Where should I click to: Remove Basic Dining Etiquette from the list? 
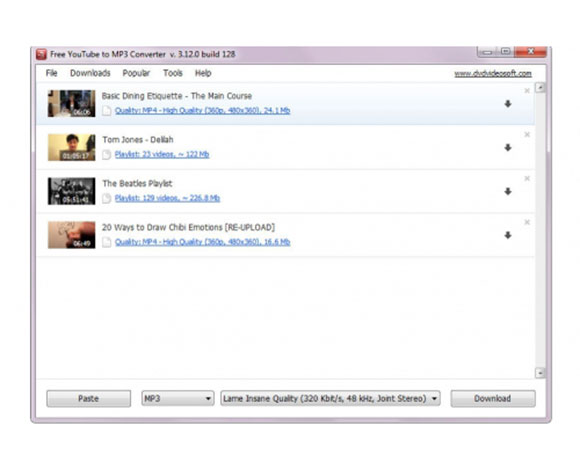coord(527,91)
